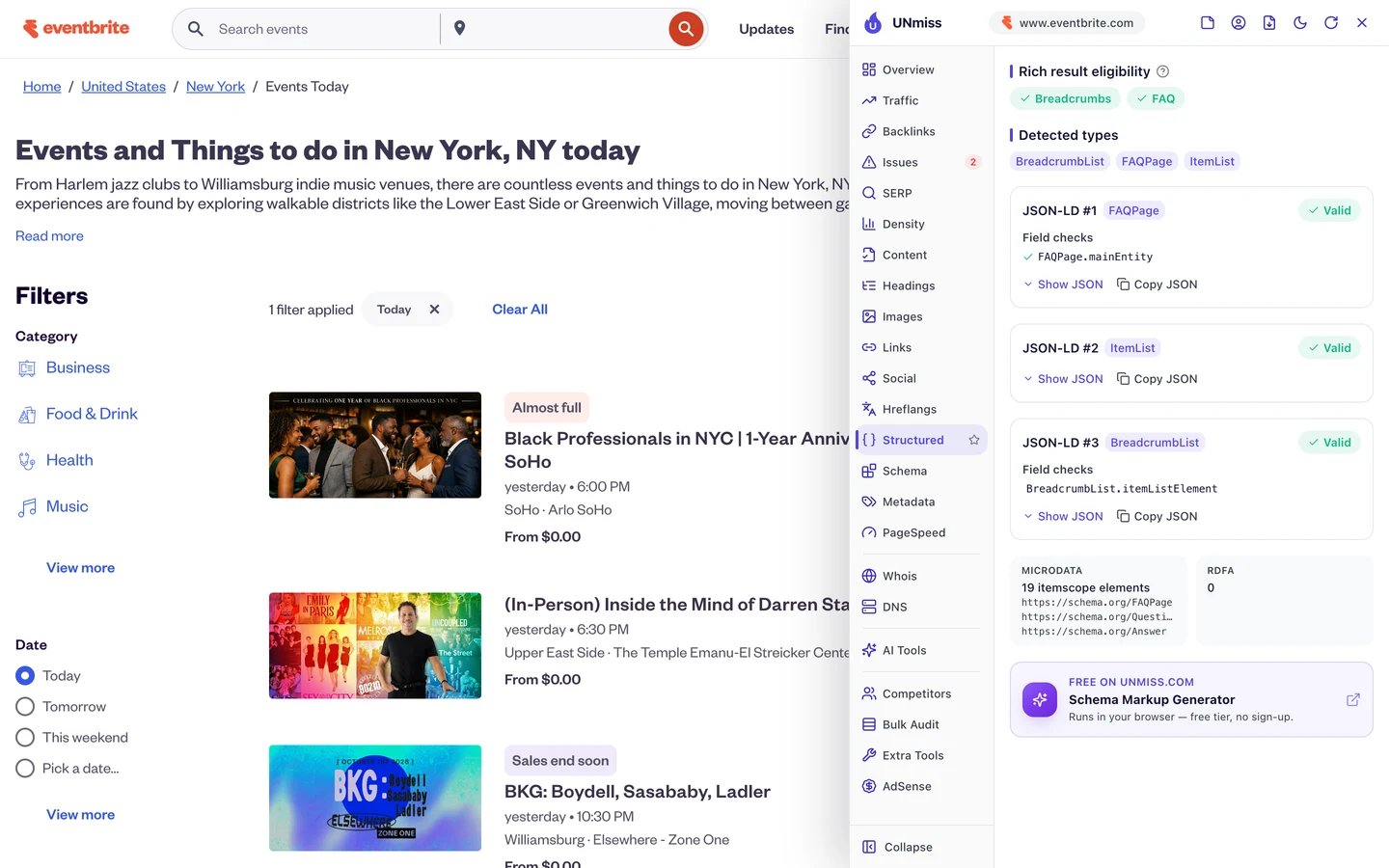Toggle dark mode with the moon icon
1389x868 pixels.
point(1300,22)
